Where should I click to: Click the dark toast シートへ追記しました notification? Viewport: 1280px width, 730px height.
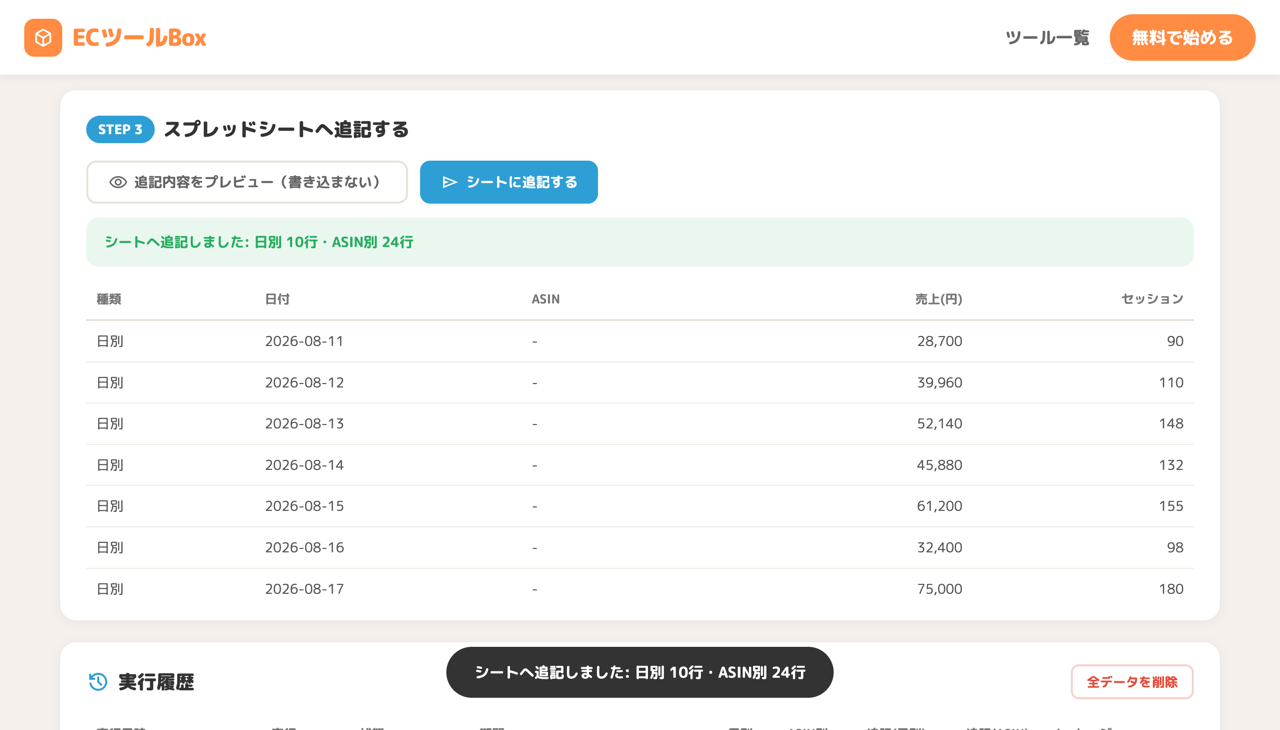(x=640, y=672)
